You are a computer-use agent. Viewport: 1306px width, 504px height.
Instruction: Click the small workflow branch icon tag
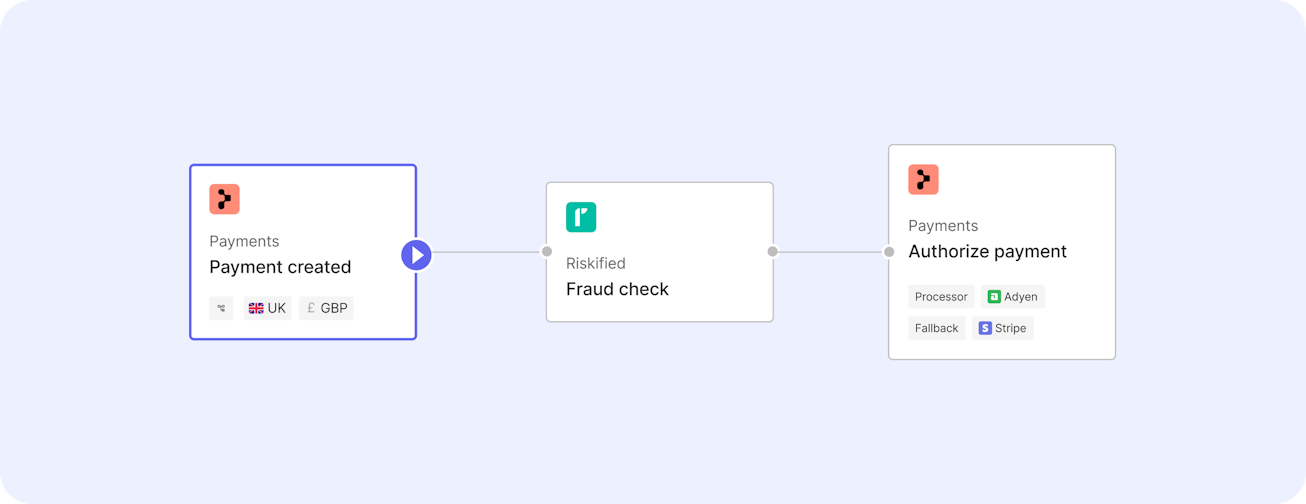pyautogui.click(x=221, y=308)
